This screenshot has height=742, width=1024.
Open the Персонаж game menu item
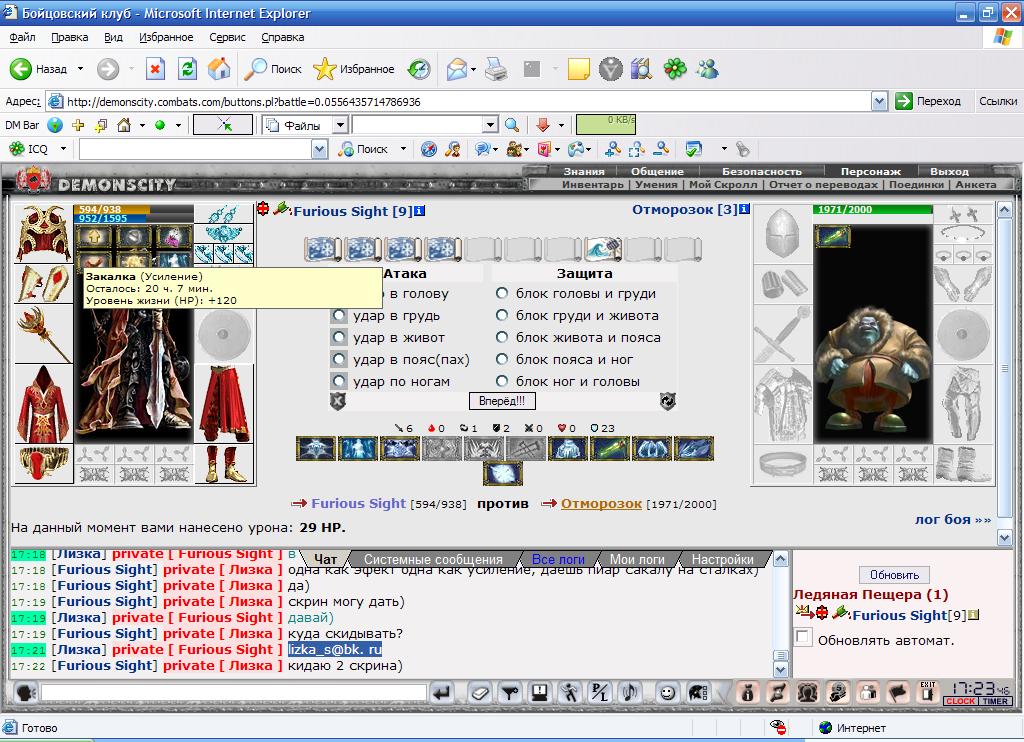[x=871, y=172]
